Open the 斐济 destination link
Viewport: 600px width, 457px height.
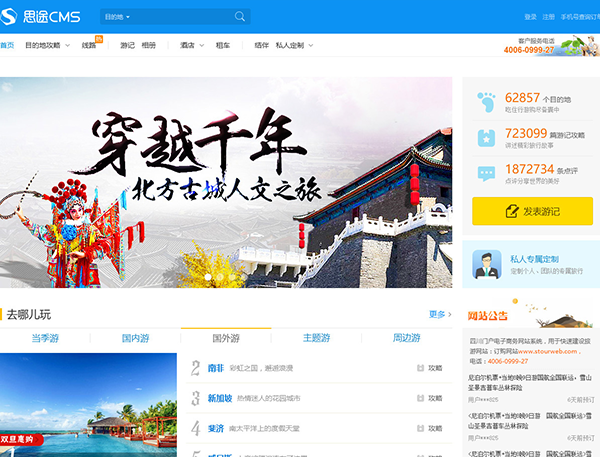[x=215, y=428]
